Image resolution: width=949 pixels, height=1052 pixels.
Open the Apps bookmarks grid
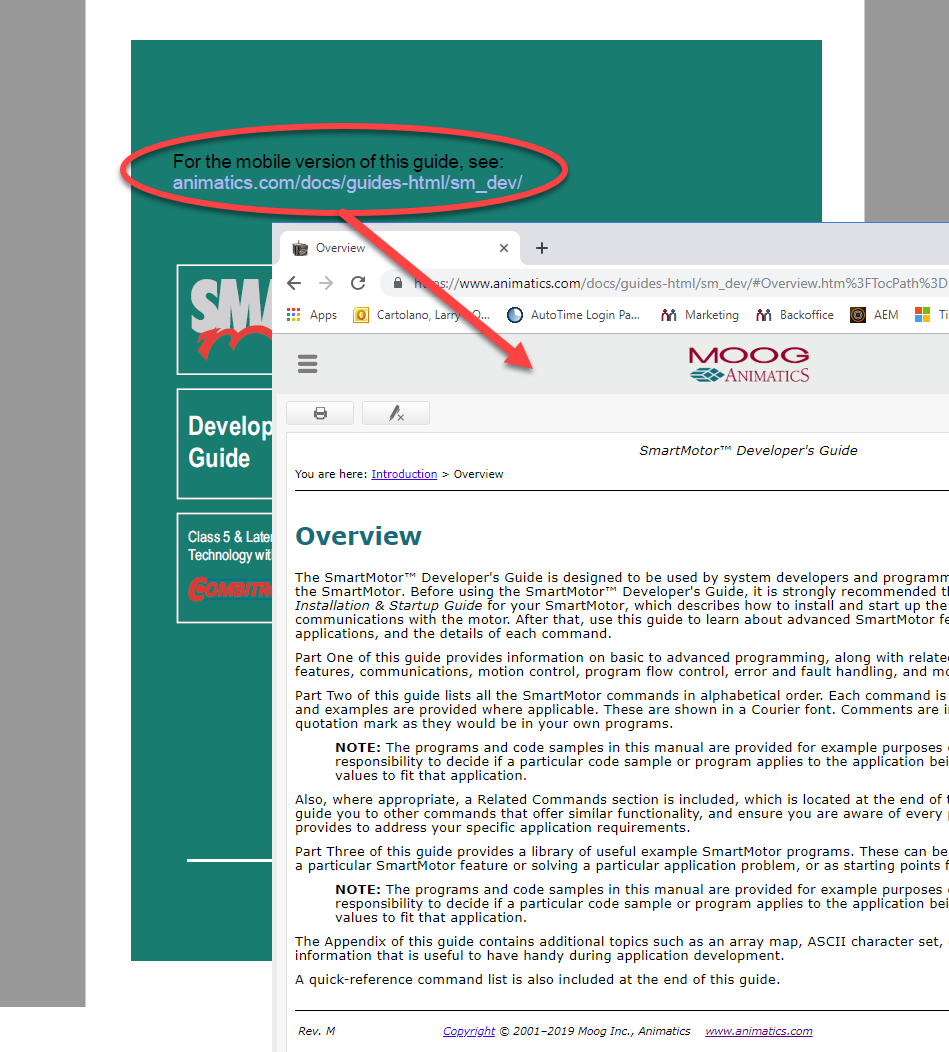(x=312, y=315)
